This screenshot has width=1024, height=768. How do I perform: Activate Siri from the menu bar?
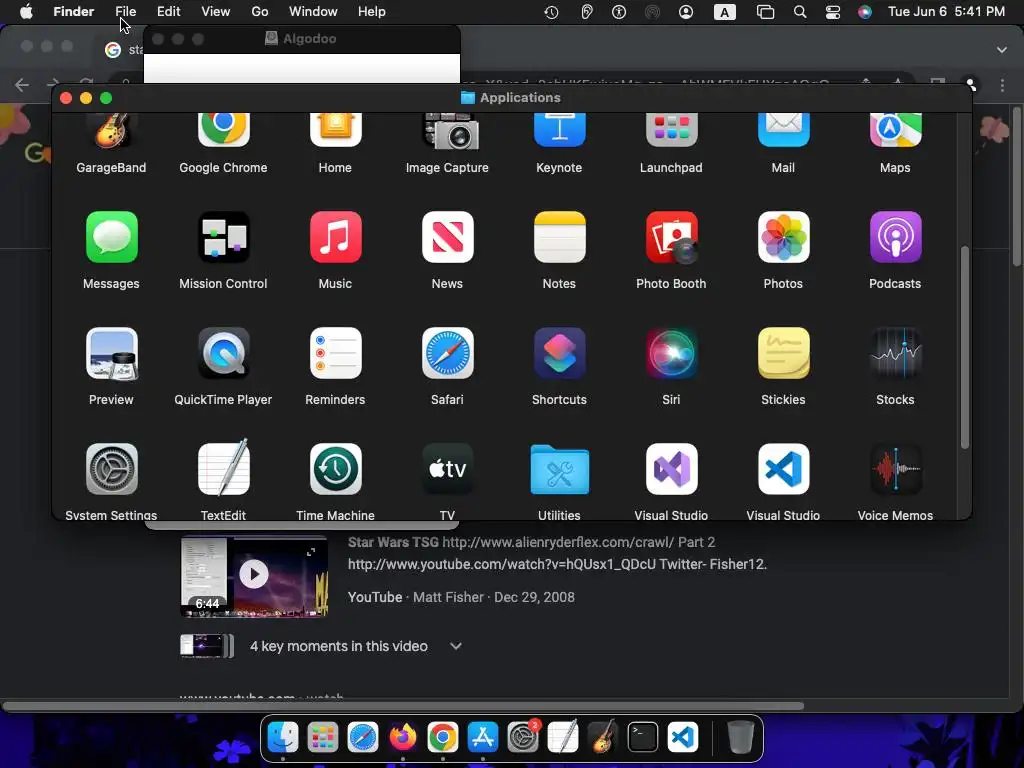pos(865,12)
